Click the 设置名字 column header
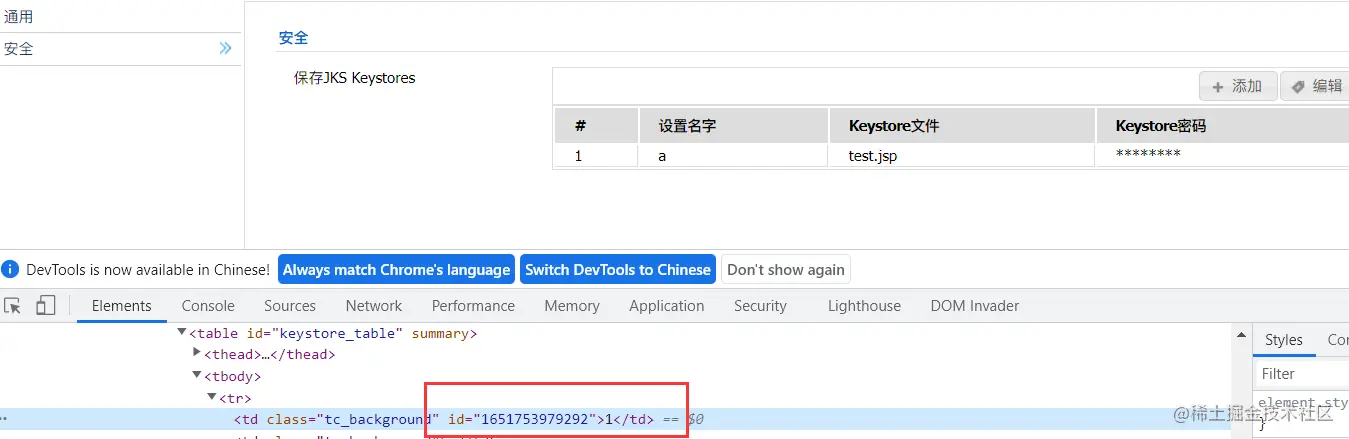Viewport: 1349px width, 439px height. 734,126
